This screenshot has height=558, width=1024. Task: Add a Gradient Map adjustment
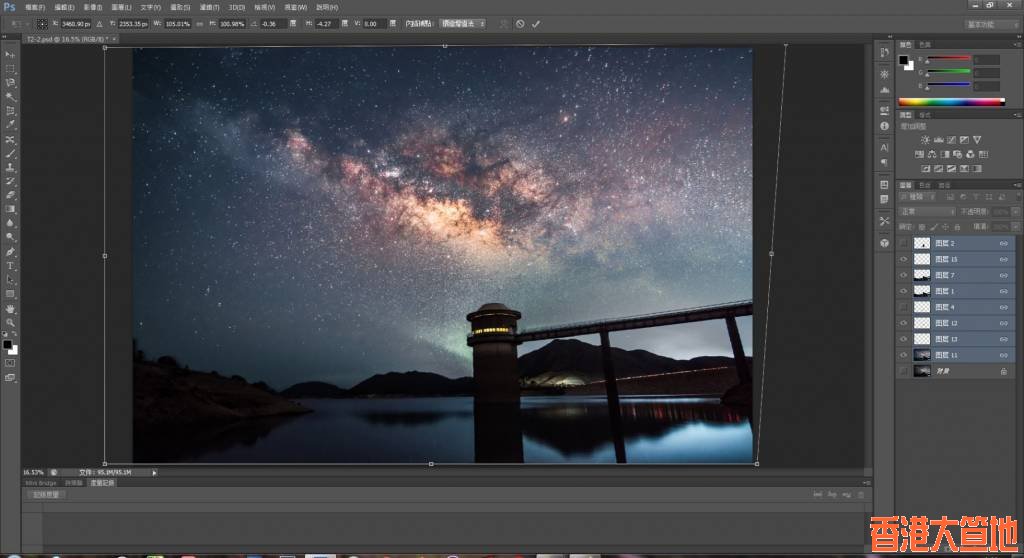977,169
